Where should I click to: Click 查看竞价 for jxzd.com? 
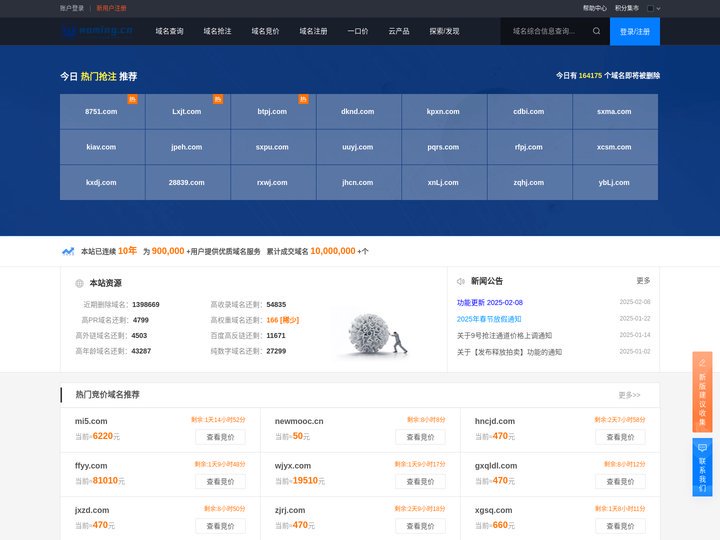[220, 526]
